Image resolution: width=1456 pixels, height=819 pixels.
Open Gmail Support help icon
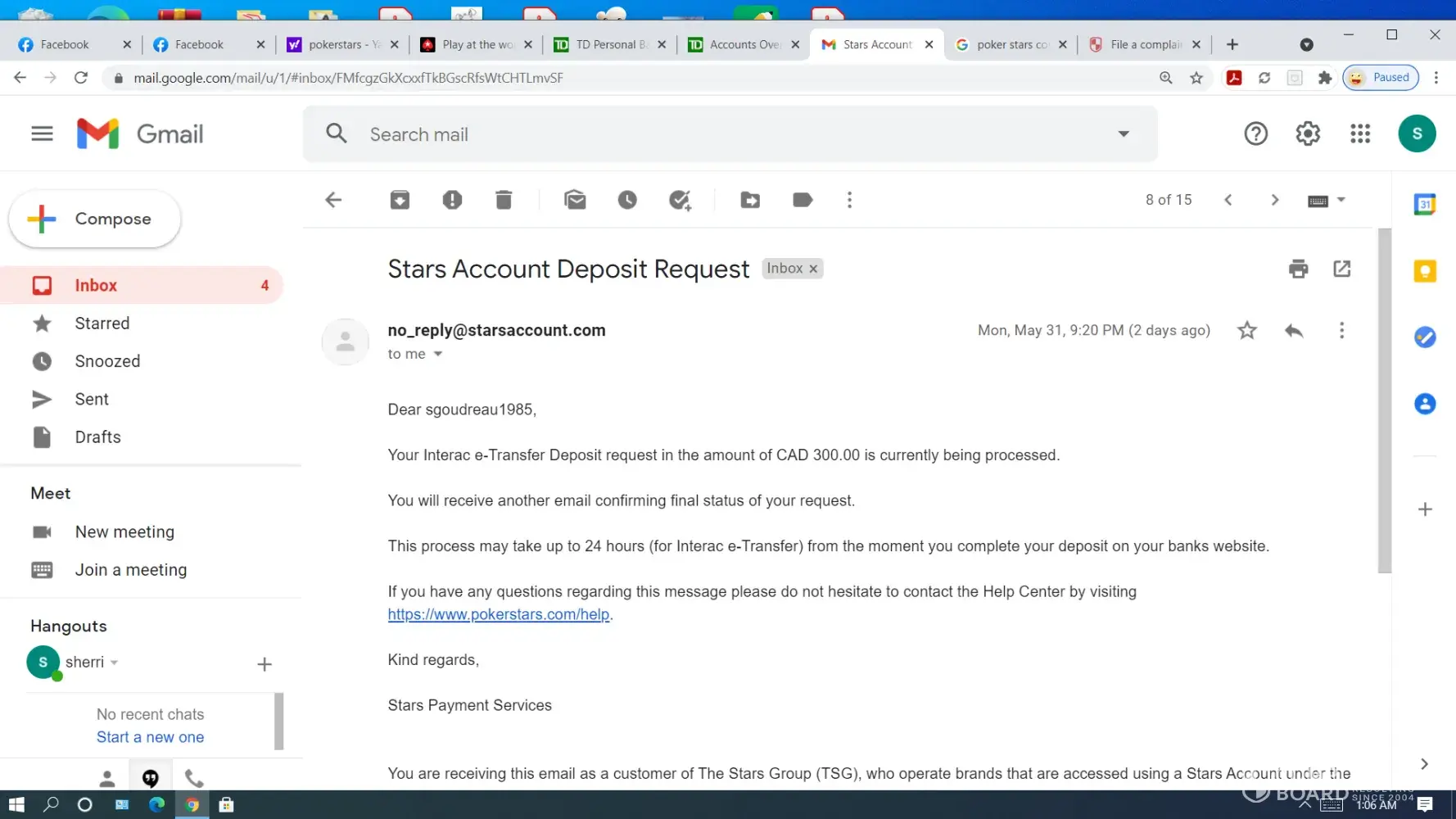point(1255,133)
